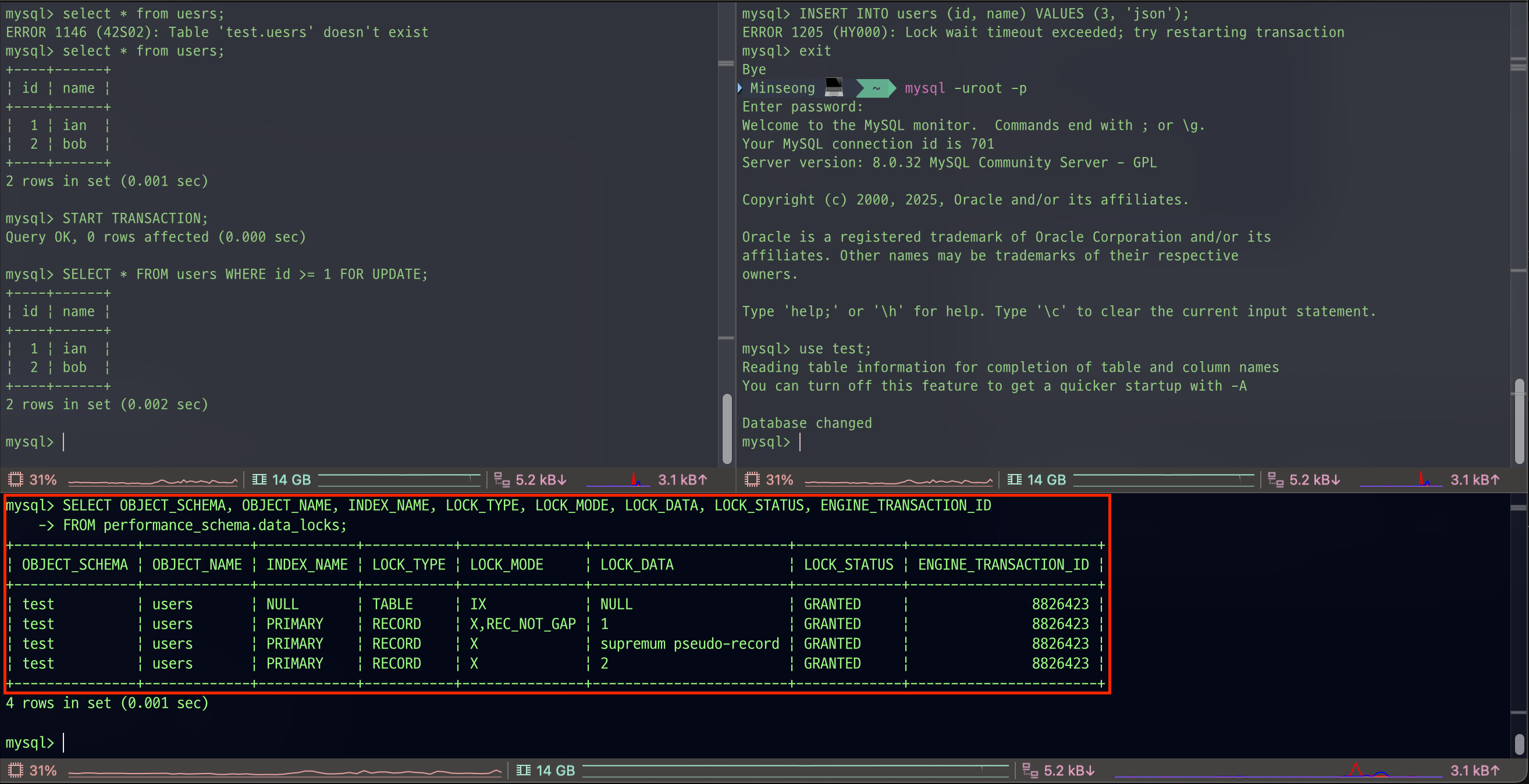The image size is (1529, 784).
Task: Click 'TABLE' lock type cell
Action: click(x=392, y=604)
